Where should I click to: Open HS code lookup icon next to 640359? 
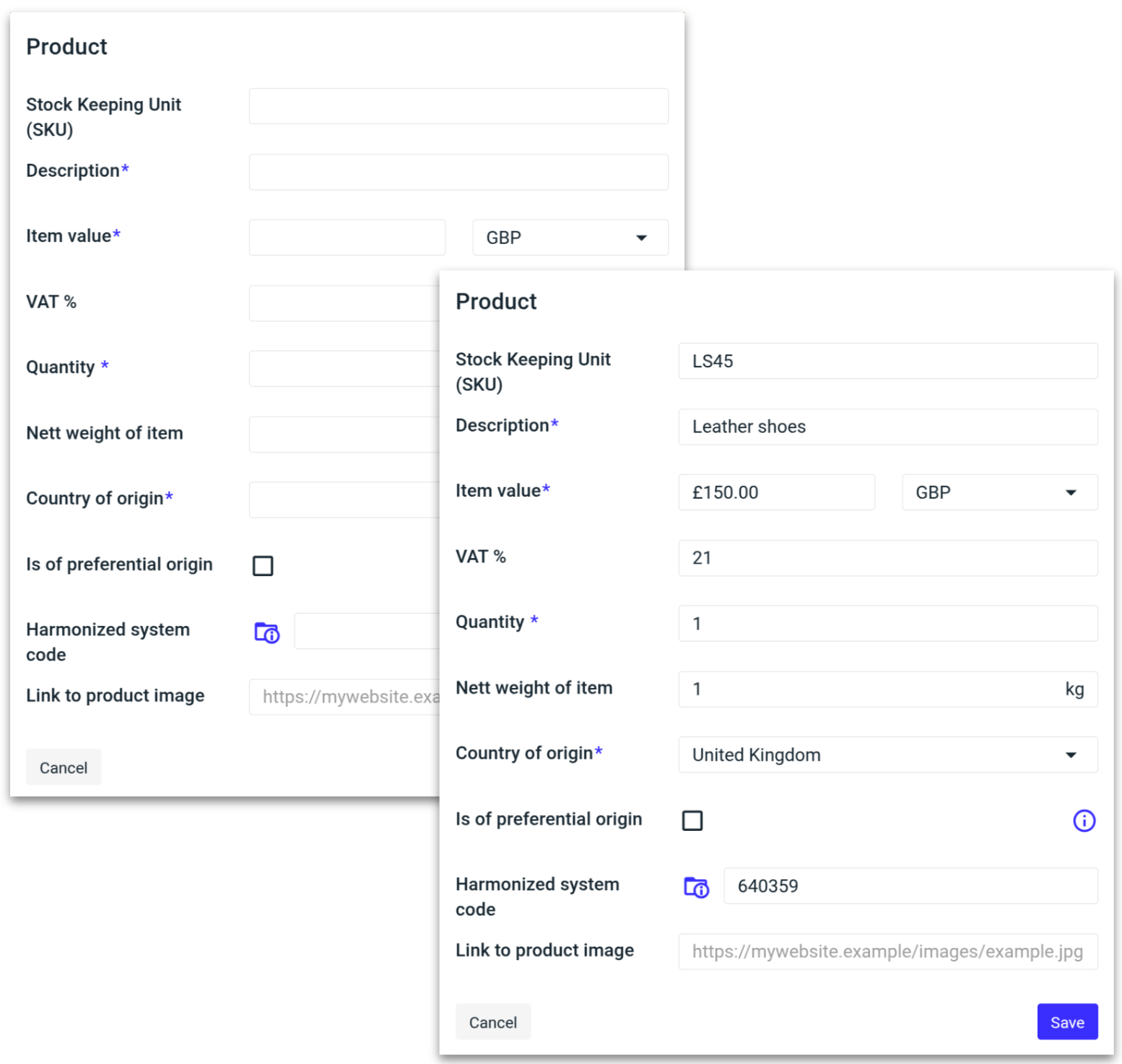pyautogui.click(x=696, y=887)
